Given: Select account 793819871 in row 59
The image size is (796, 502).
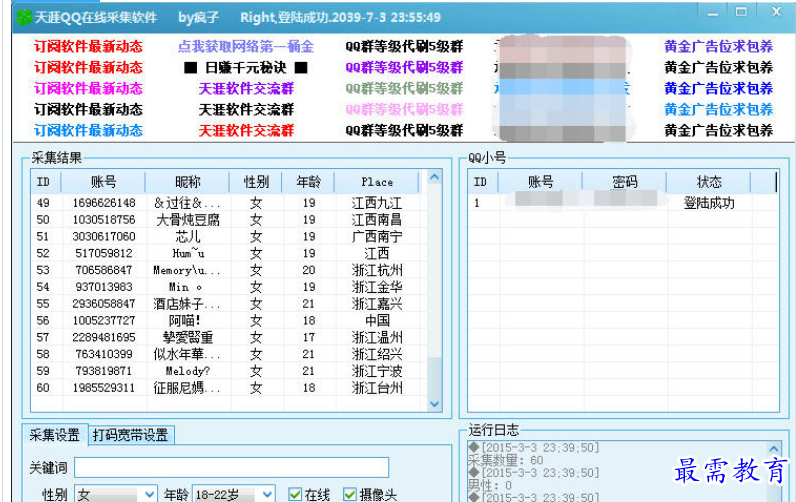Looking at the screenshot, I should [104, 371].
